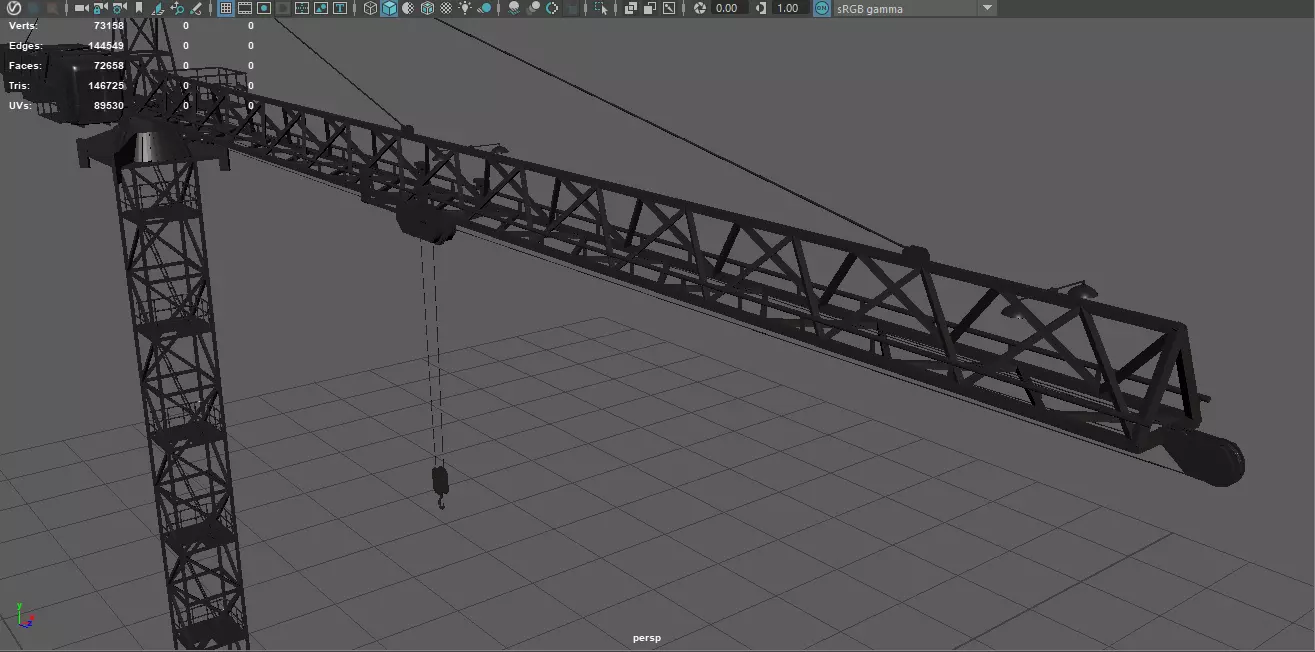Toggle X-Ray Active Components icon
The image size is (1315, 652).
pos(648,8)
